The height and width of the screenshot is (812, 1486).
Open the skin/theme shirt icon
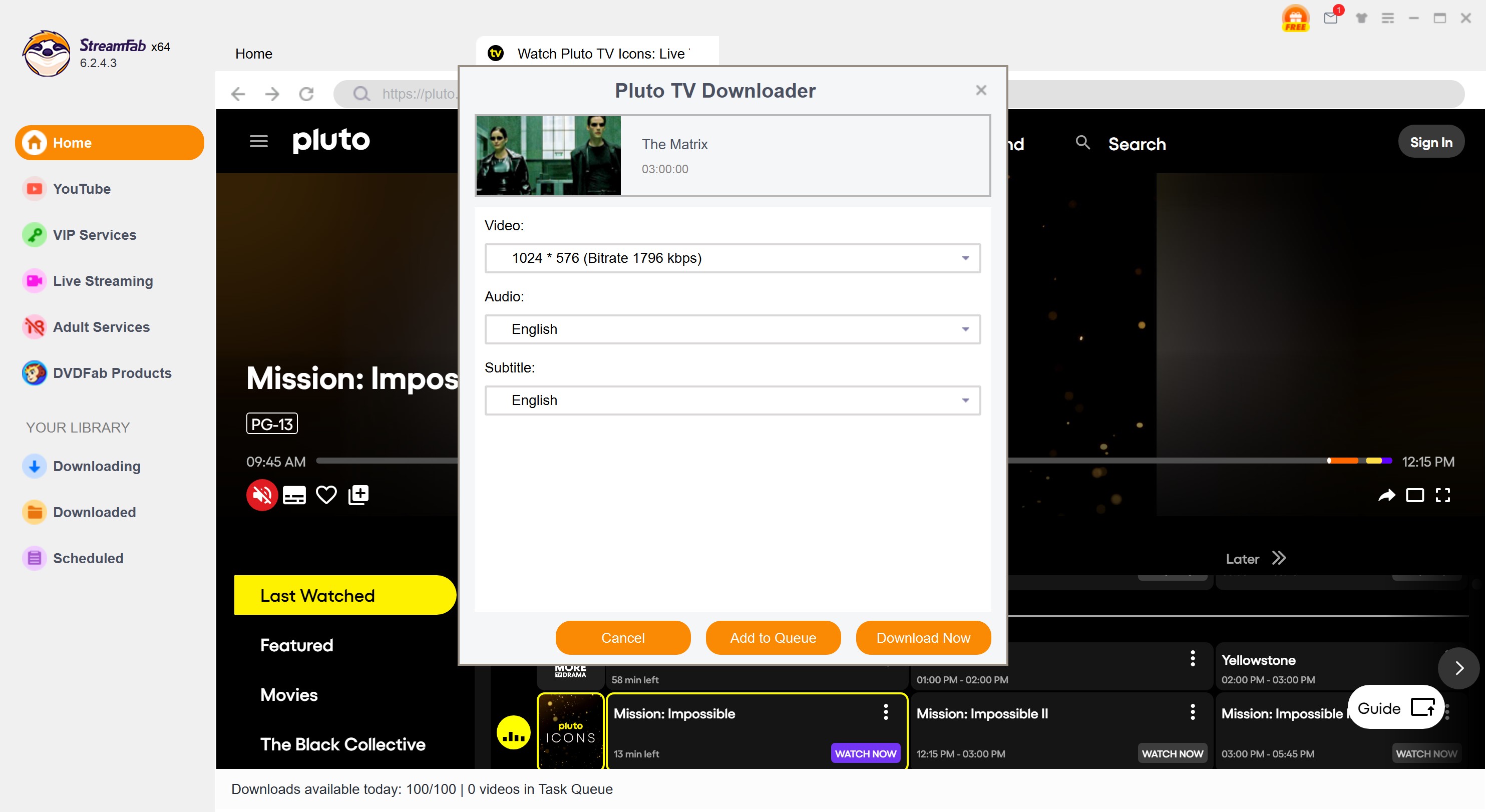(1361, 18)
